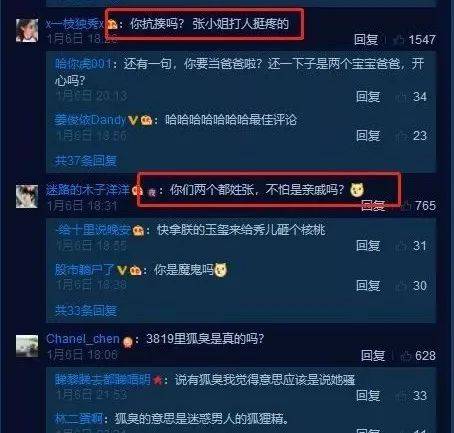Viewport: 454px width, 433px height.
Task: Open 姜俊依Dandy username link
Action: [x=90, y=120]
